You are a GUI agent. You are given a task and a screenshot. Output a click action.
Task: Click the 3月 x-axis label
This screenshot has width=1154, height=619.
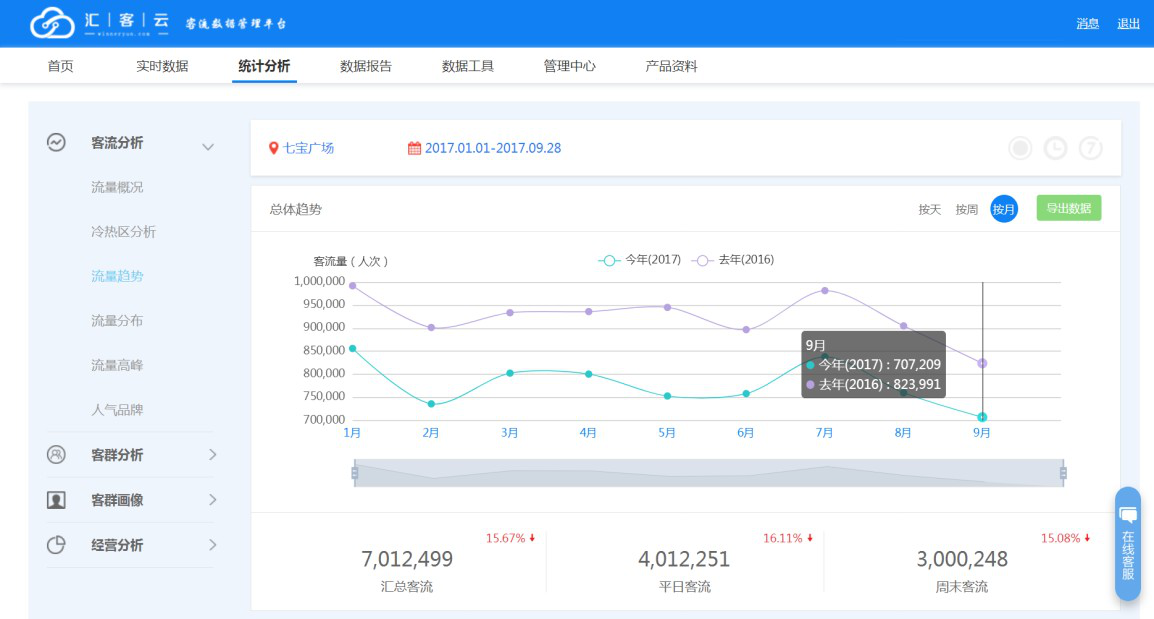pos(509,433)
